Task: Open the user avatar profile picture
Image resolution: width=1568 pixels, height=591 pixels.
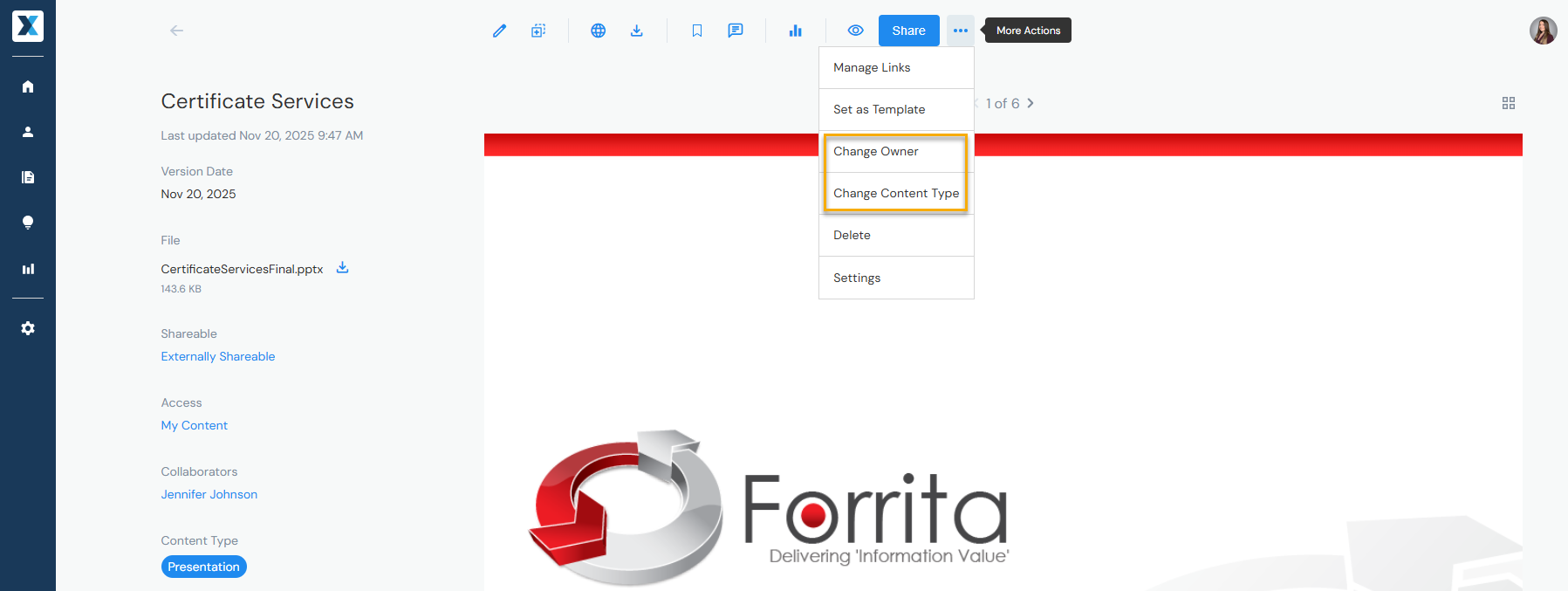Action: pos(1543,31)
